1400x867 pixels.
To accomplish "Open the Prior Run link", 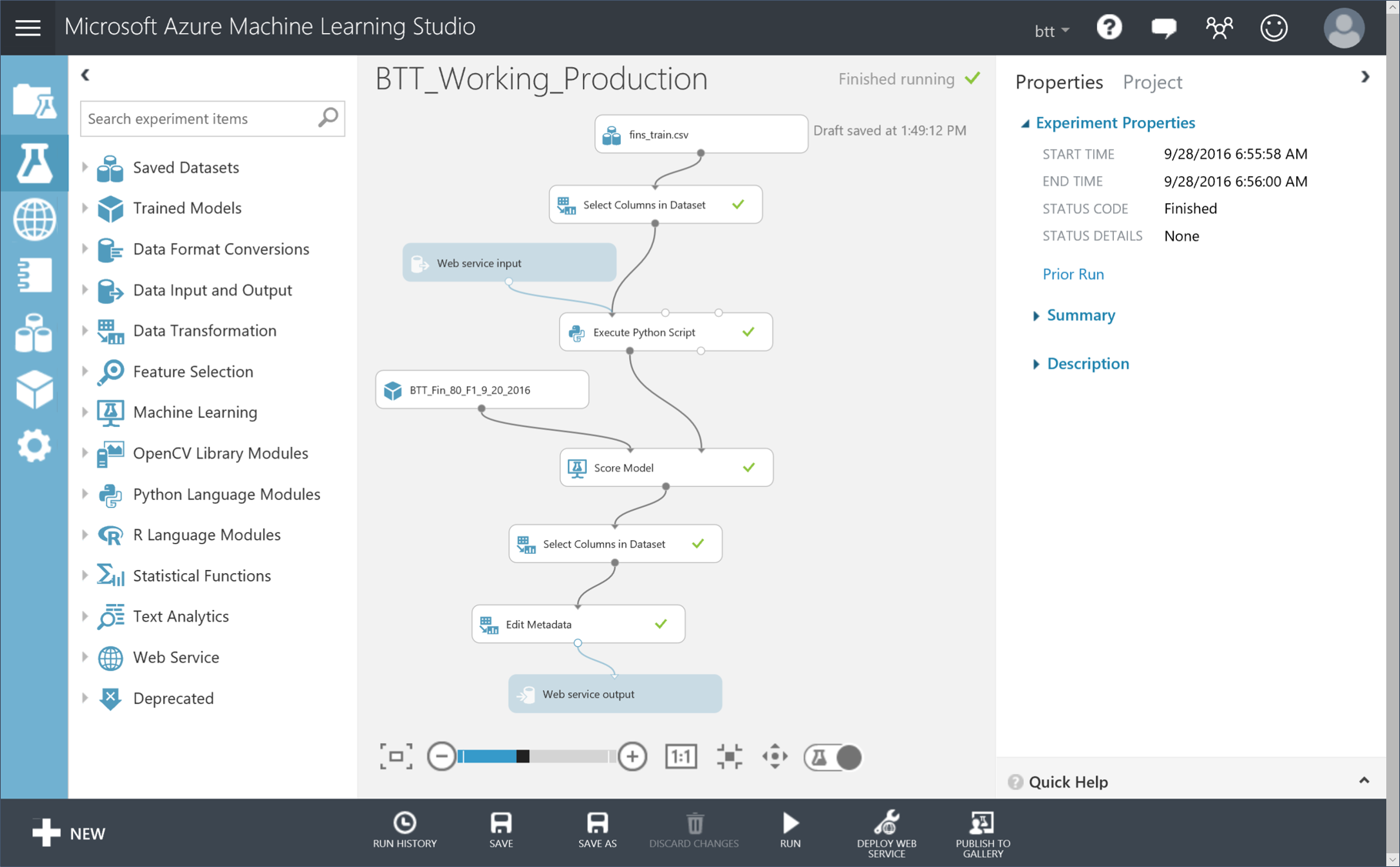I will [x=1073, y=274].
